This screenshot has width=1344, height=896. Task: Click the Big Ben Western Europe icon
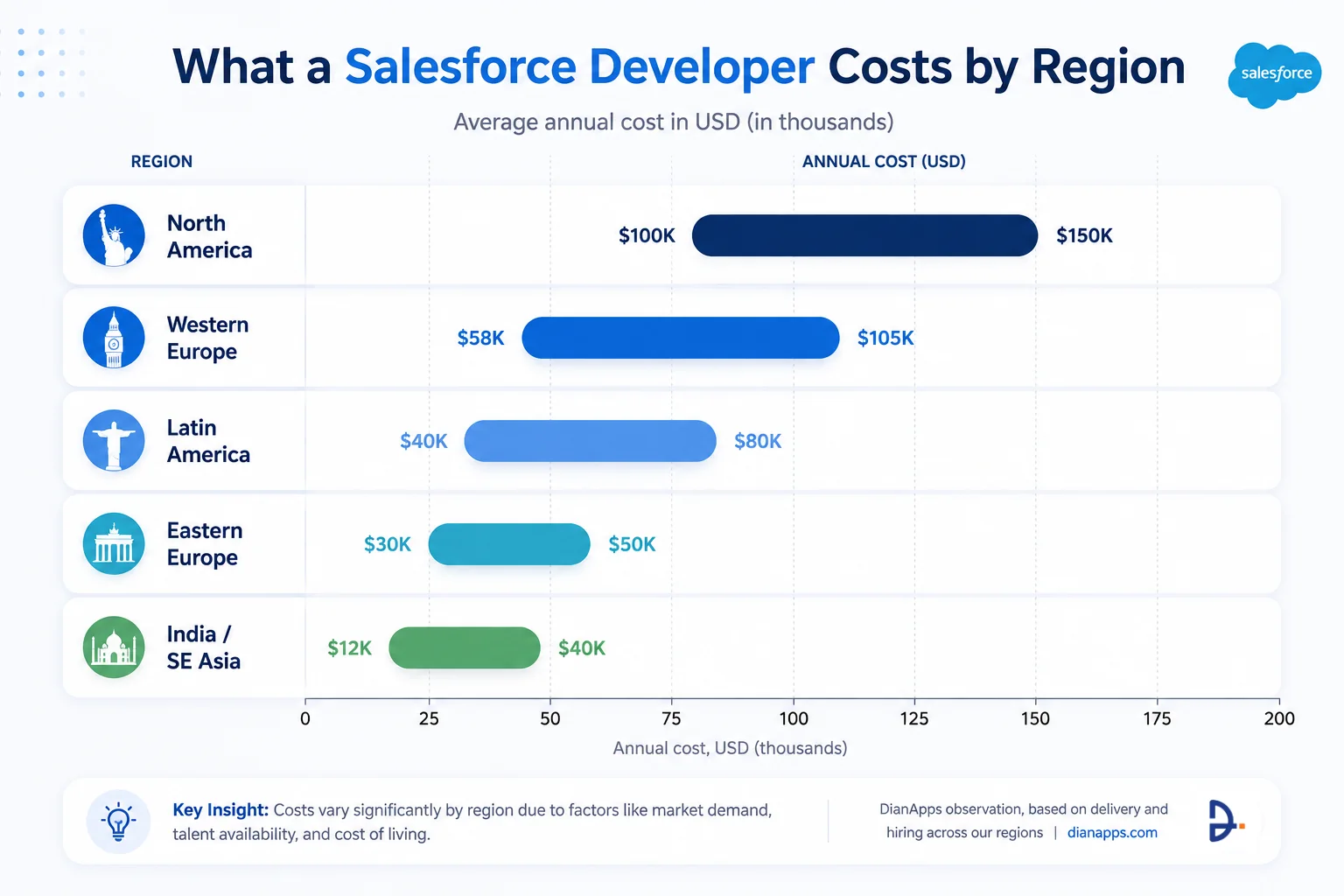114,338
